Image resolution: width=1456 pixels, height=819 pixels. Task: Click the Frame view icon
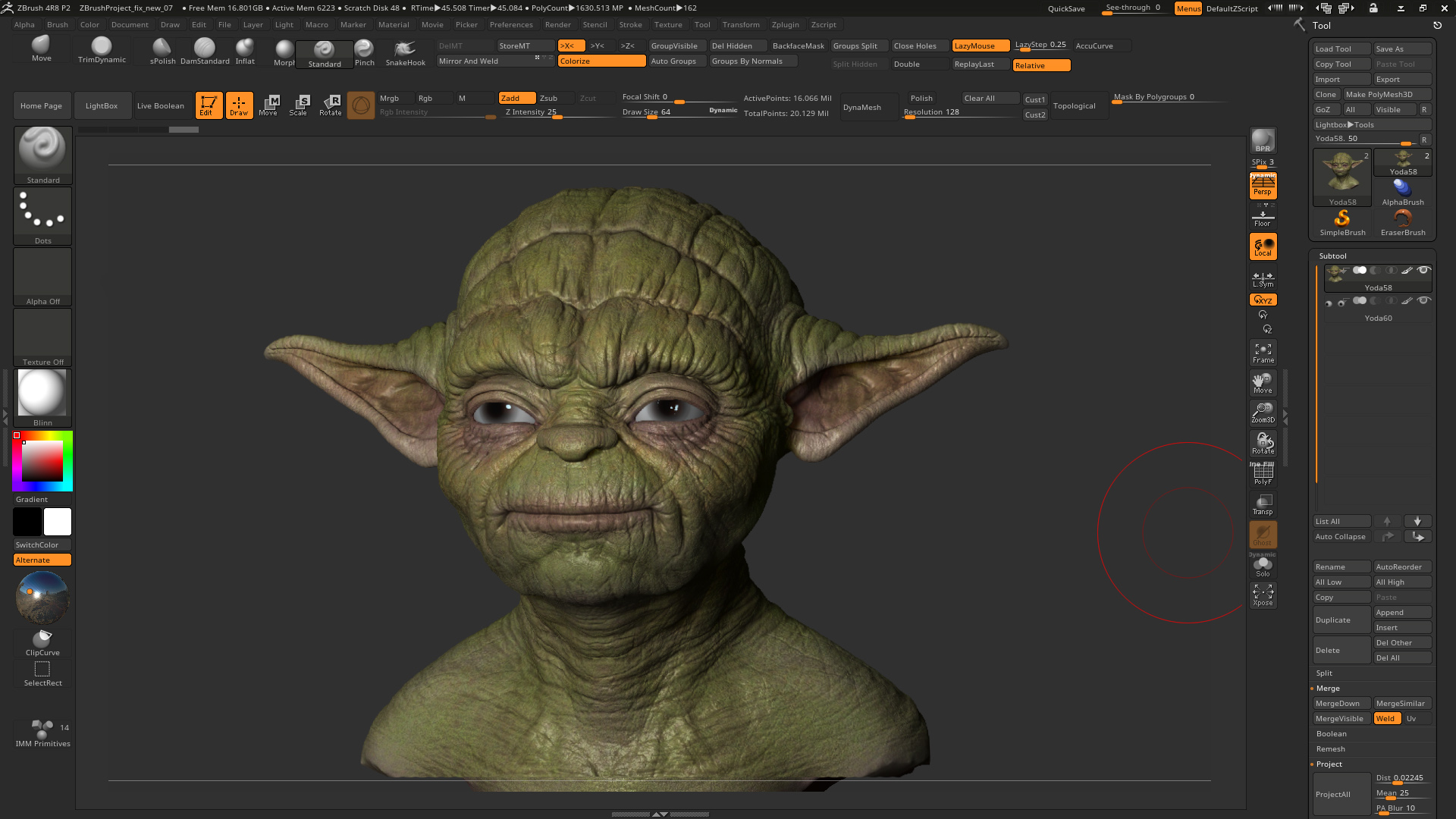point(1263,353)
